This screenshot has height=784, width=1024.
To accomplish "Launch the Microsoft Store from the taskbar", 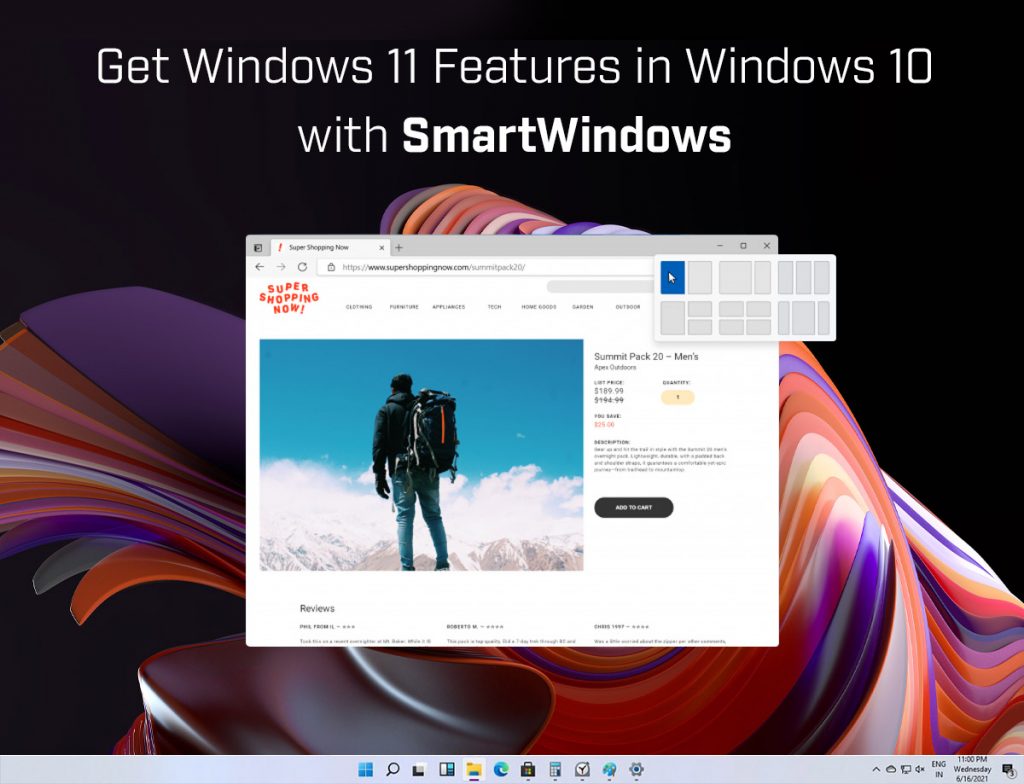I will pyautogui.click(x=528, y=770).
